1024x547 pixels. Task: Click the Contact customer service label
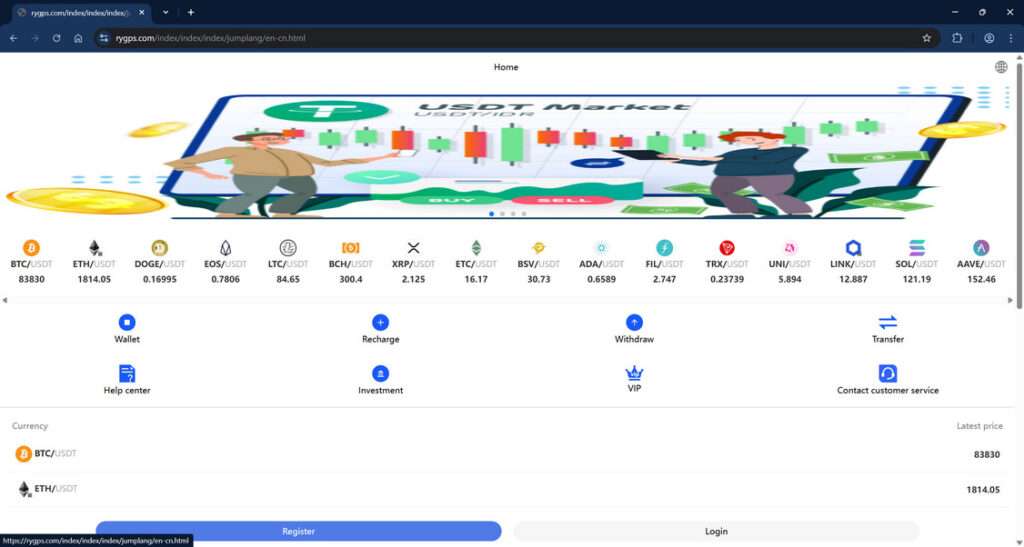pos(888,390)
